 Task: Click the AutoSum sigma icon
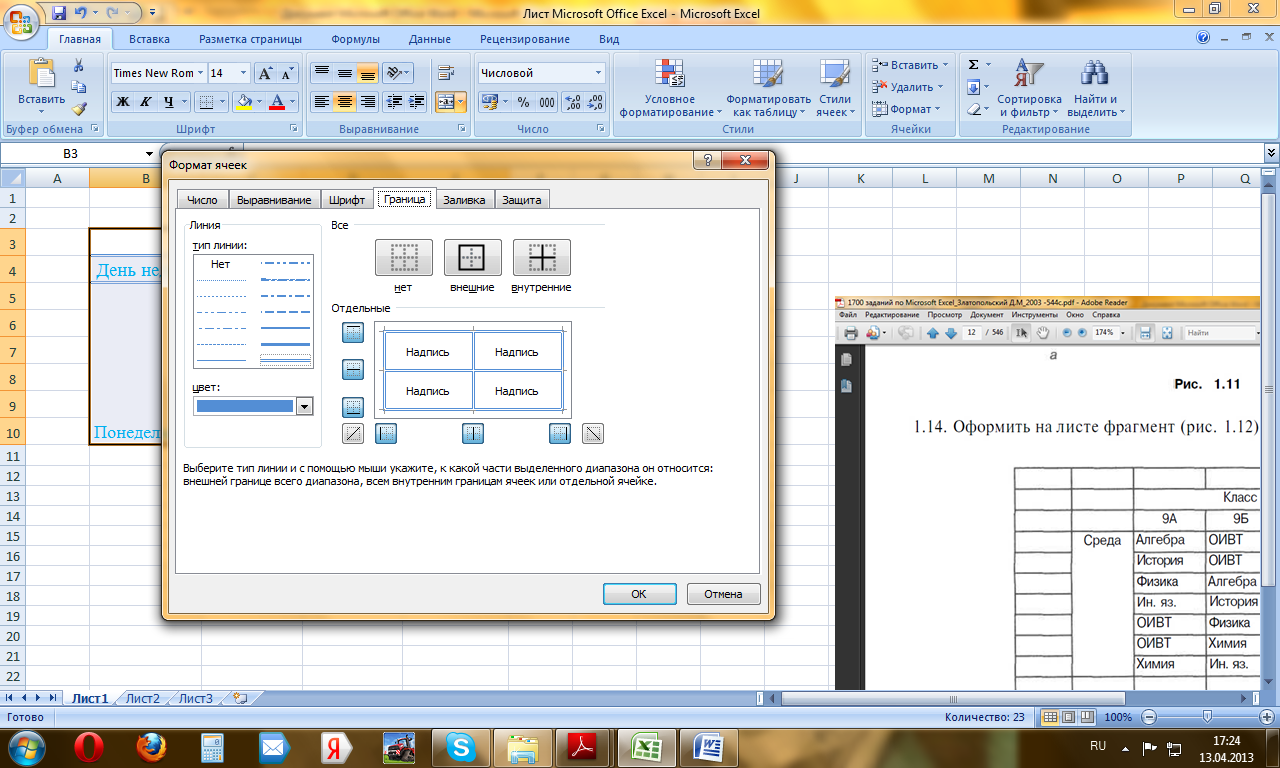[973, 64]
